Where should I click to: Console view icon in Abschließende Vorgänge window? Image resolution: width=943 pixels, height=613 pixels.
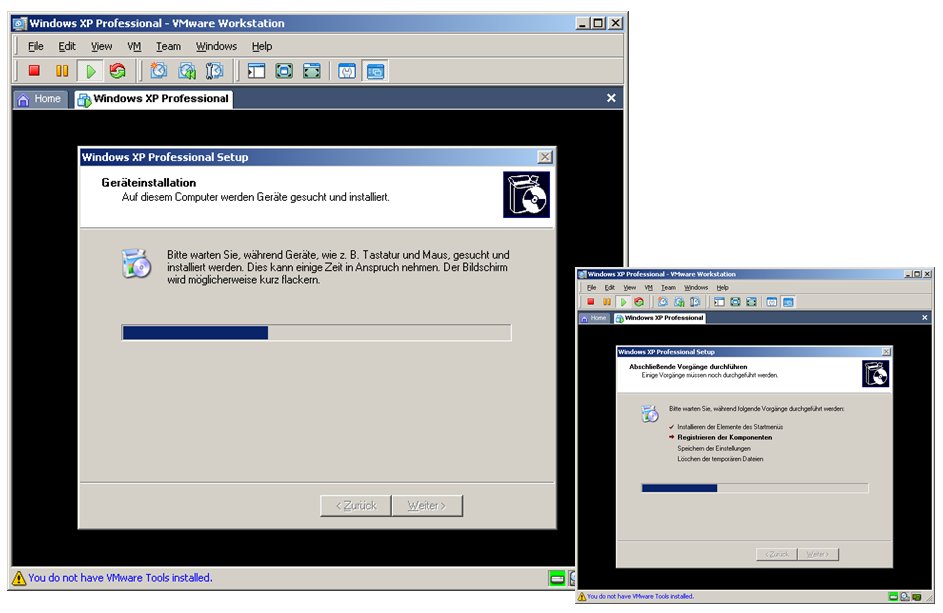point(788,301)
